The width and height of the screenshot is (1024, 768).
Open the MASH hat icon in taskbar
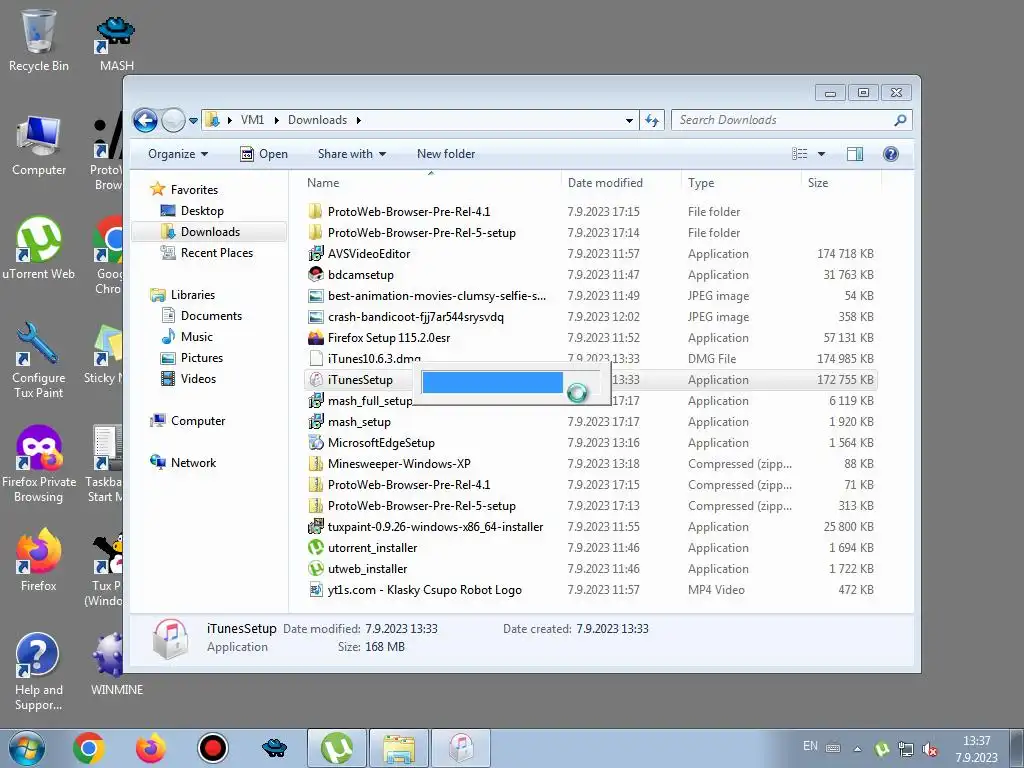[x=274, y=748]
